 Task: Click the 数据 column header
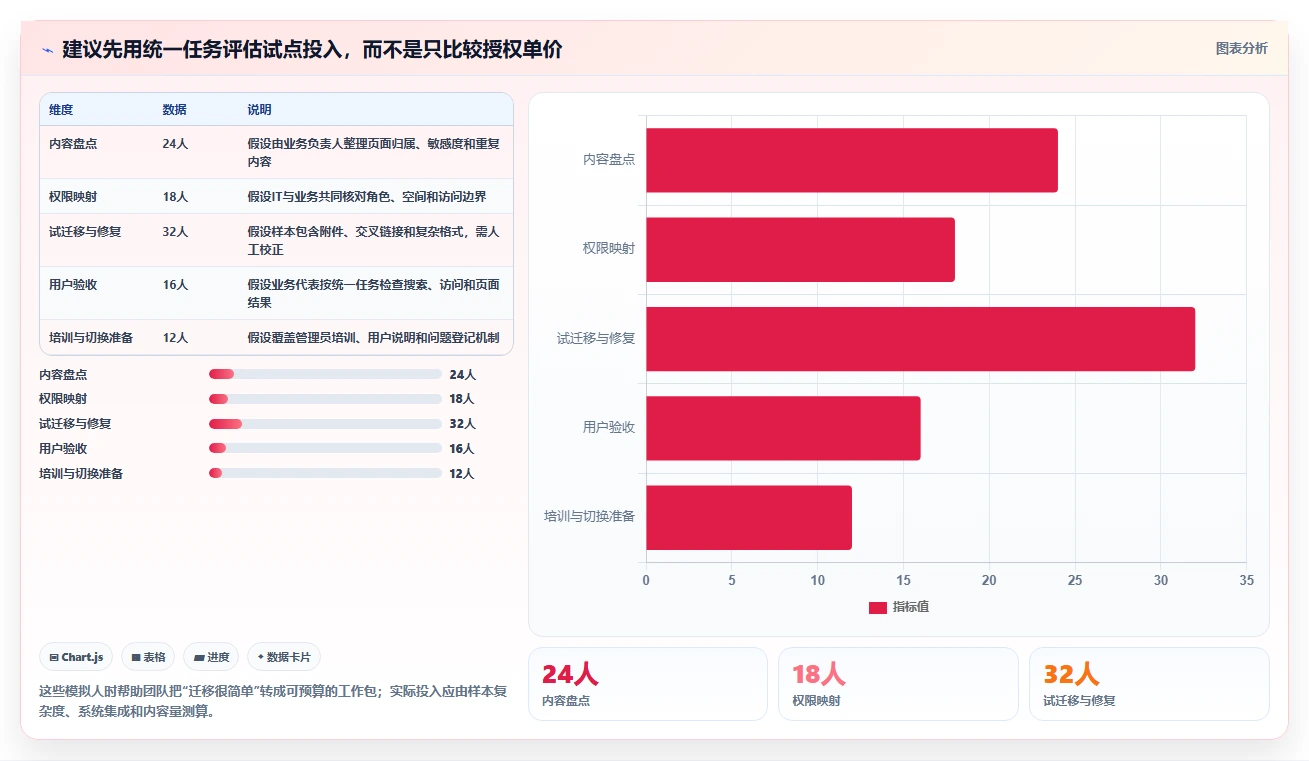[174, 110]
